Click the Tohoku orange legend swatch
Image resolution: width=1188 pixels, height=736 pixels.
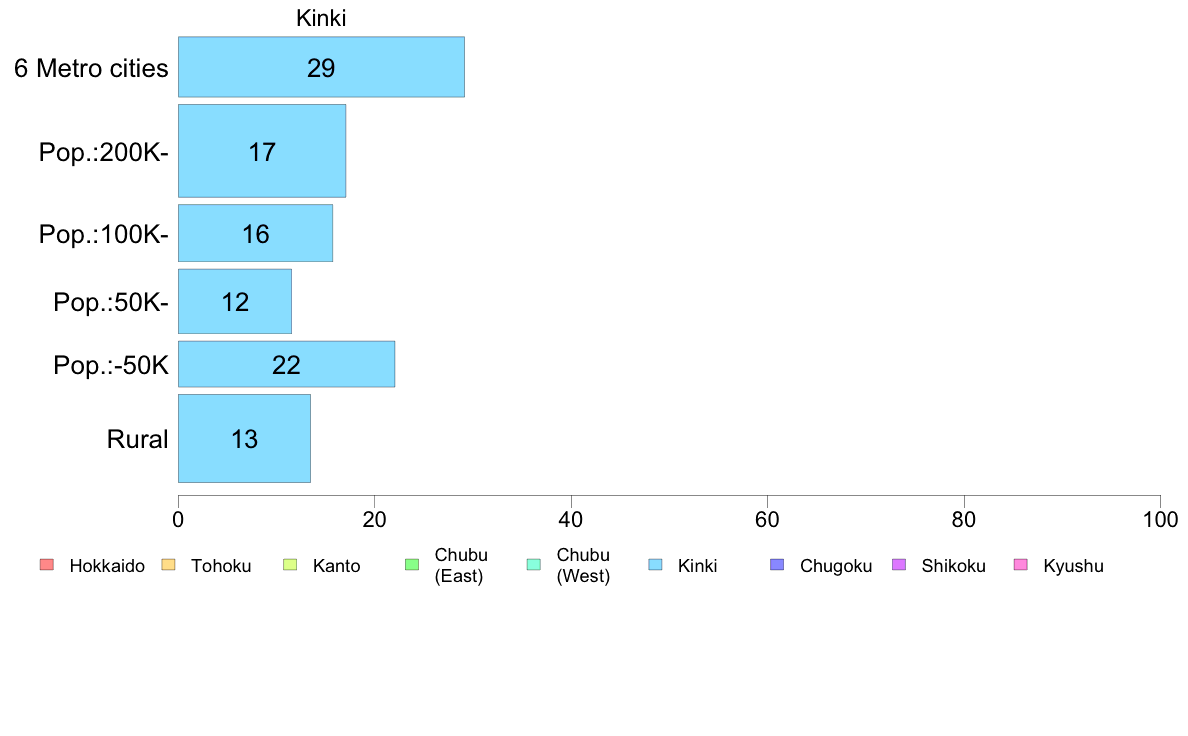(x=168, y=565)
